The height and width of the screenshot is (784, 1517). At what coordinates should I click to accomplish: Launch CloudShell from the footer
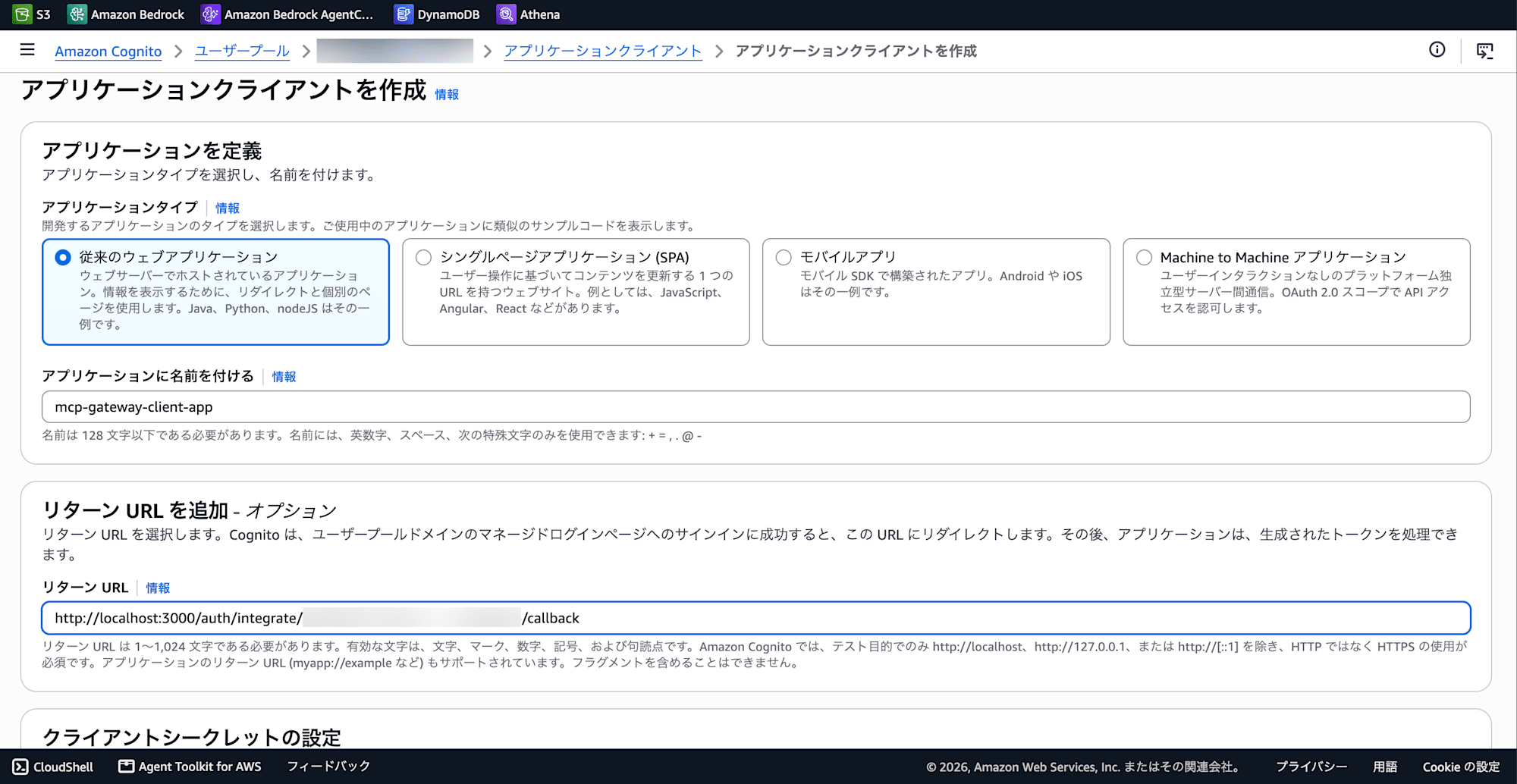(52, 767)
